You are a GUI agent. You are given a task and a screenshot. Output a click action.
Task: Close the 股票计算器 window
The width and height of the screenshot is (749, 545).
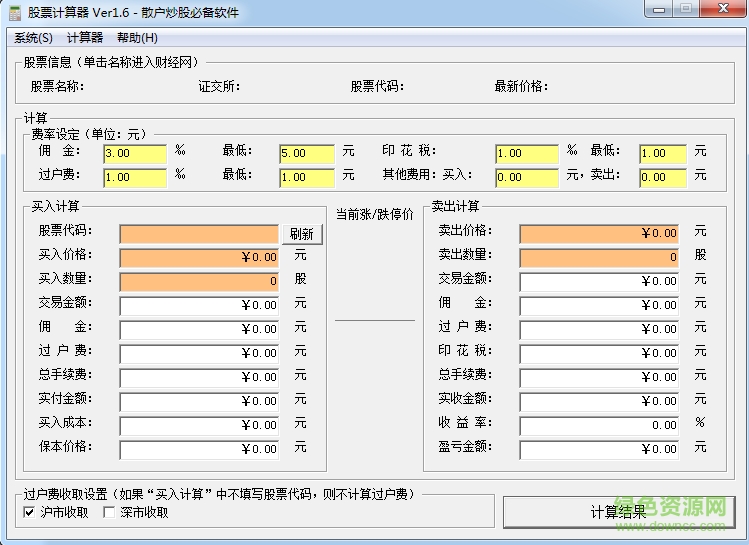tap(723, 9)
